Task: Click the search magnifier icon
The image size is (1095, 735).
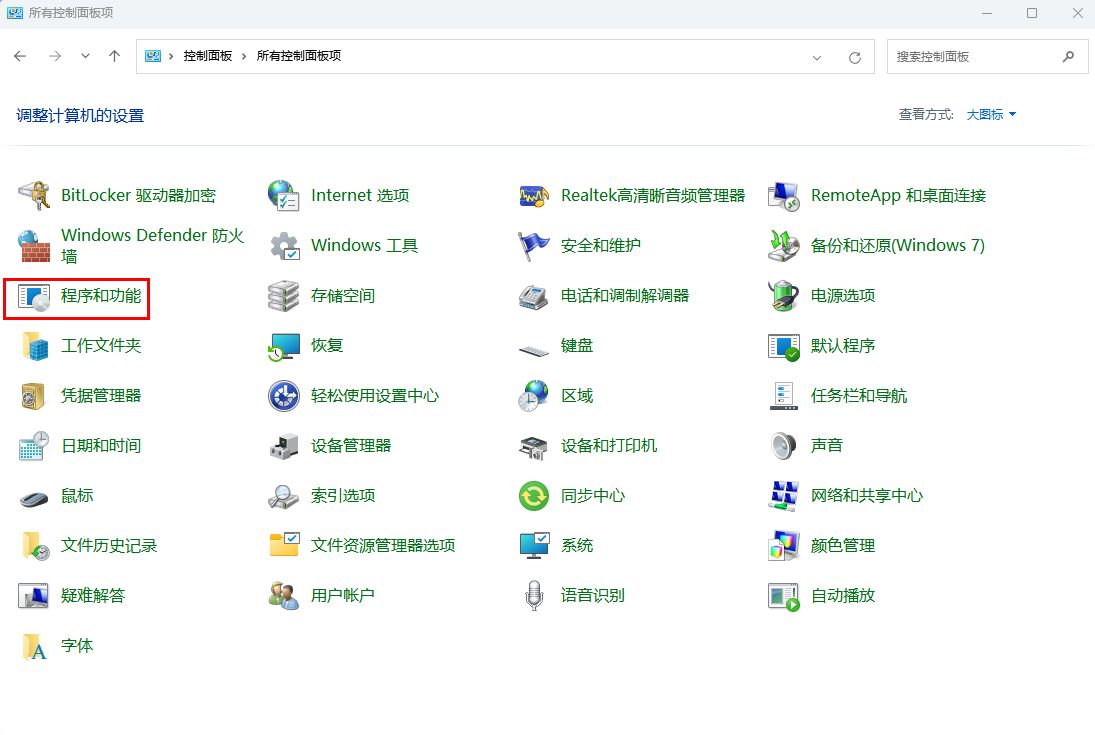Action: [x=1068, y=57]
